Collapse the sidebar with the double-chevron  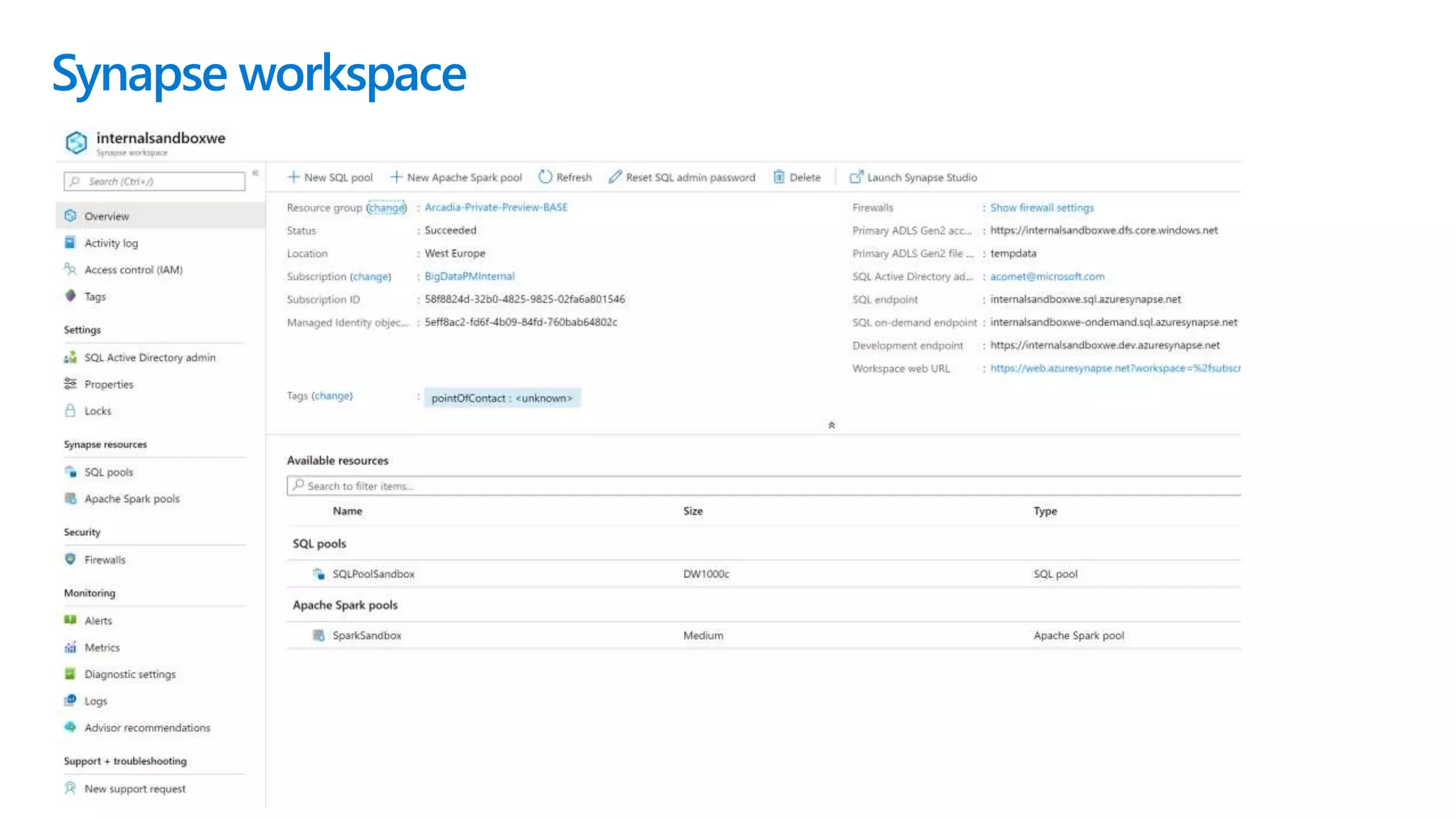255,173
